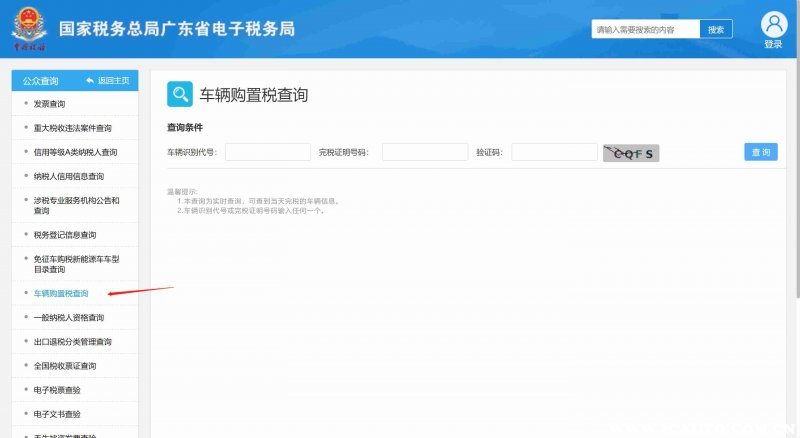Click the 完税证明号码 input field
Screen dimensions: 800x438
coord(425,152)
